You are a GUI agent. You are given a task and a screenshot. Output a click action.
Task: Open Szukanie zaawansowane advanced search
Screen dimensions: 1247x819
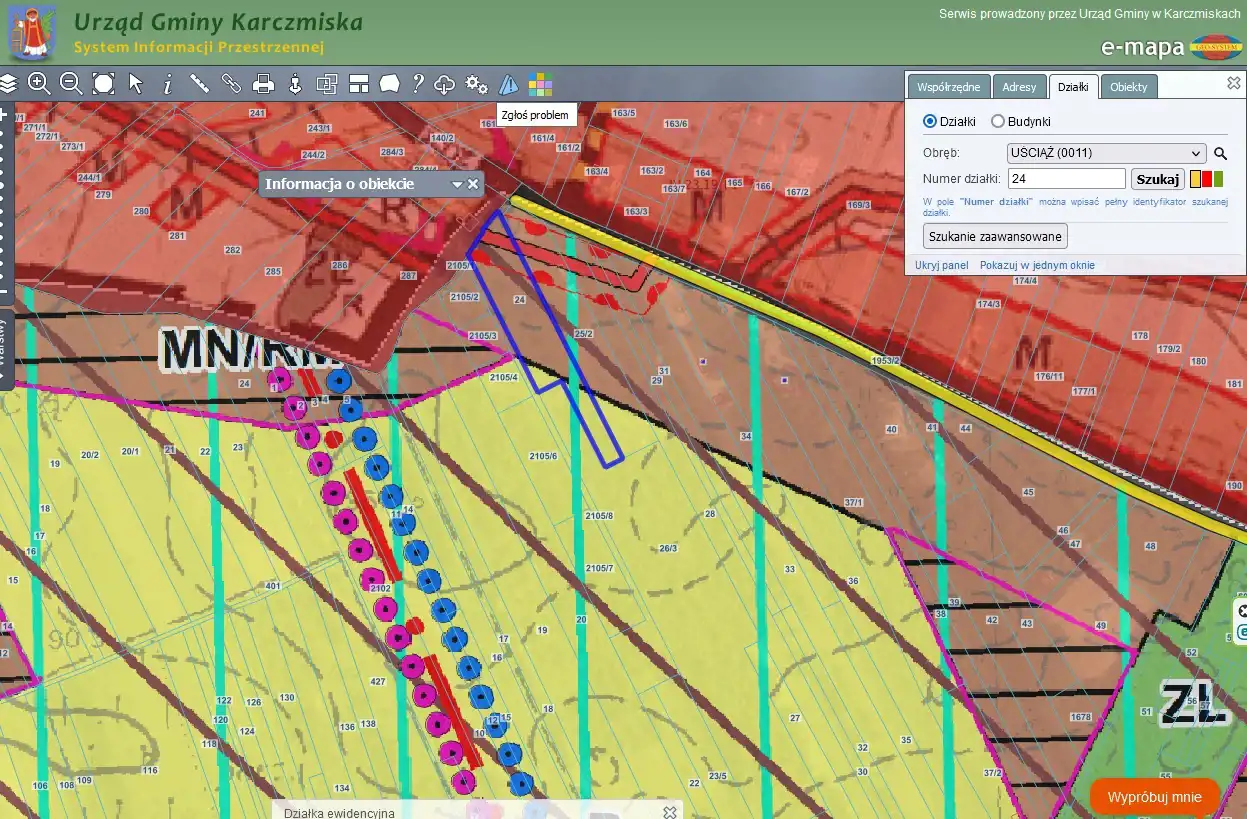[994, 236]
